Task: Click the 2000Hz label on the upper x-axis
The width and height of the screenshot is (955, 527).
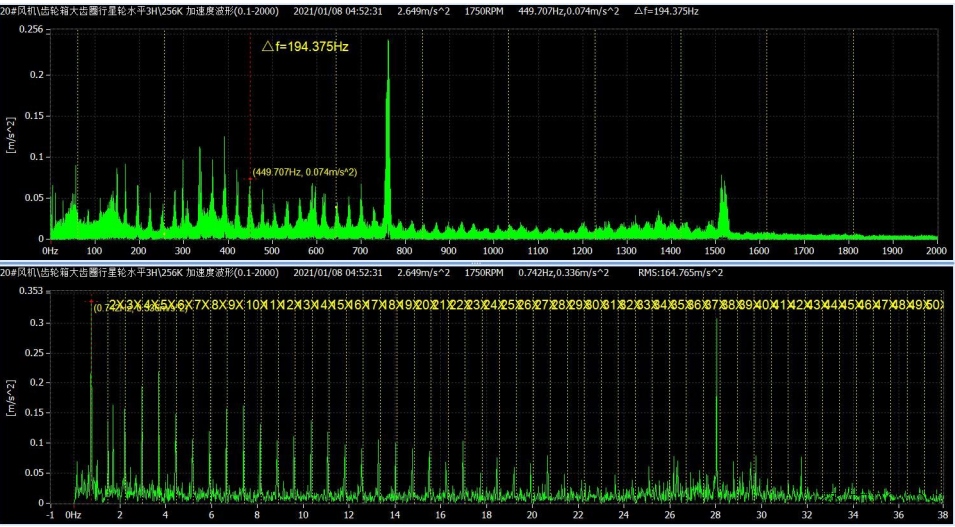Action: click(936, 250)
